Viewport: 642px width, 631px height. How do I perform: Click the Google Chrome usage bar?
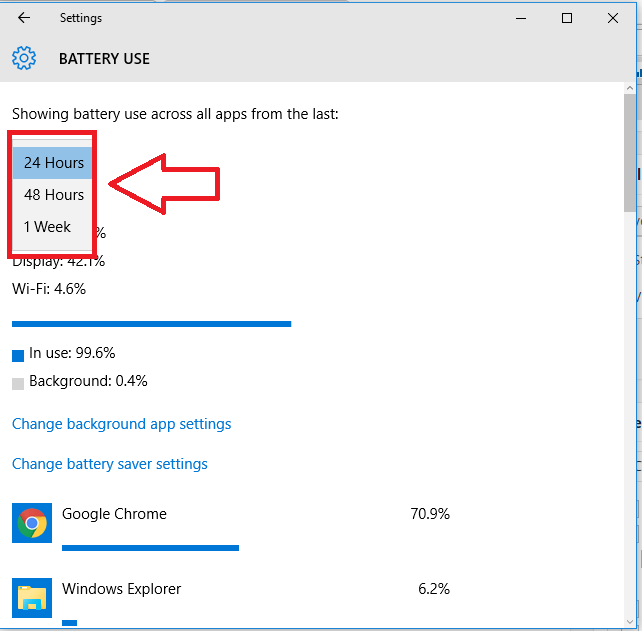[150, 548]
